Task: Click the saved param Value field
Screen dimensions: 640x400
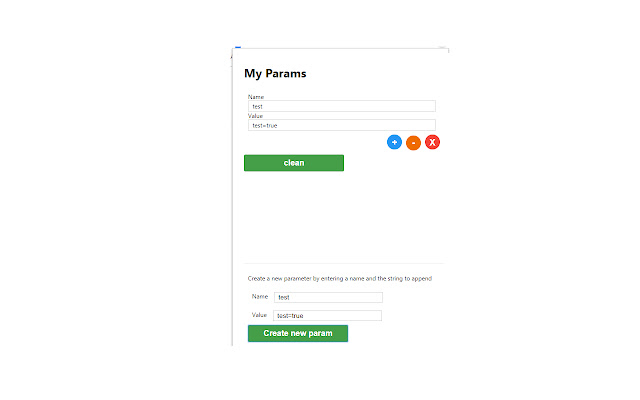Action: [342, 125]
